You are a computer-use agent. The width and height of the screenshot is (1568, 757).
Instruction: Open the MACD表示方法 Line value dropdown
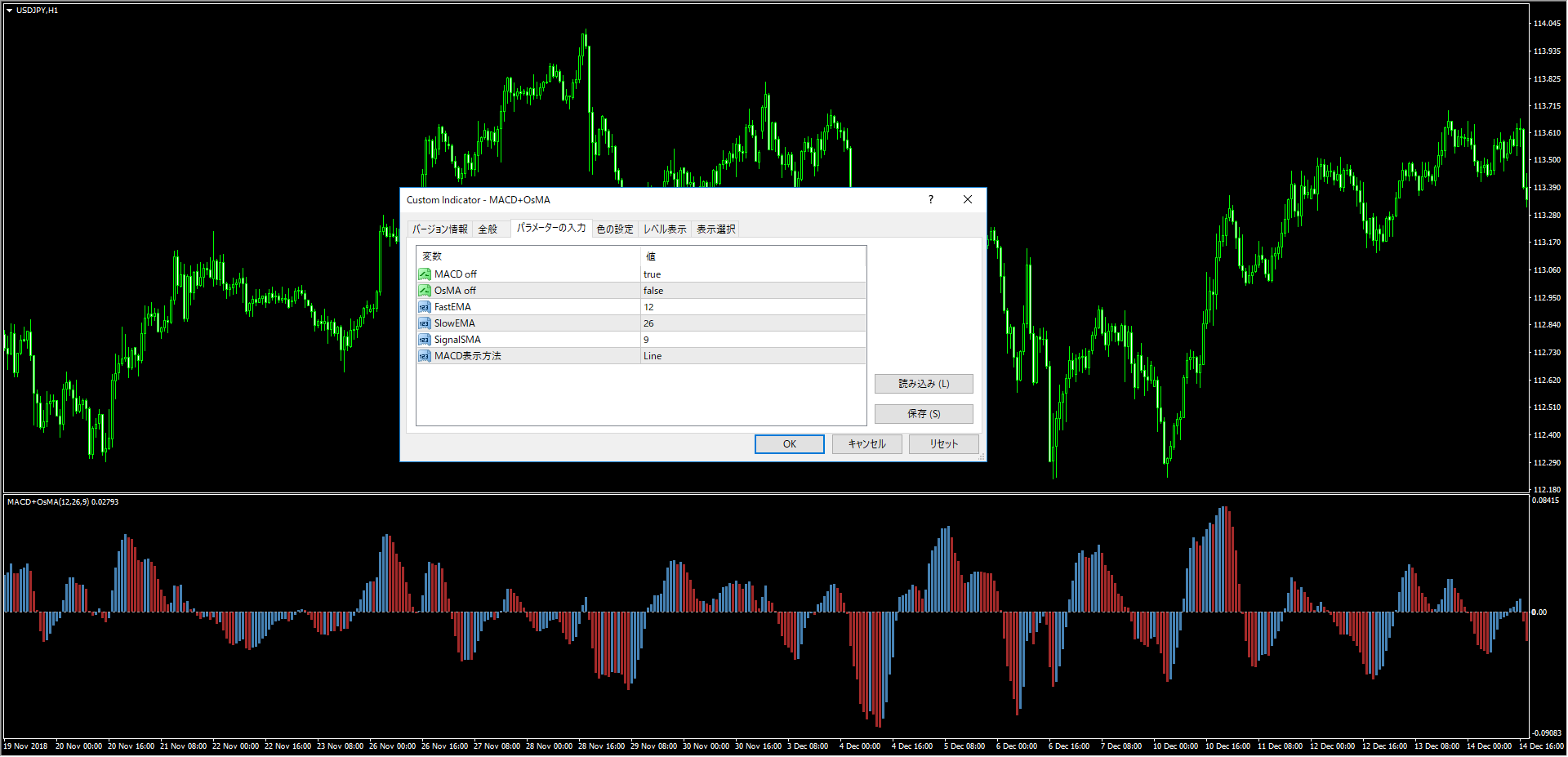coord(753,356)
